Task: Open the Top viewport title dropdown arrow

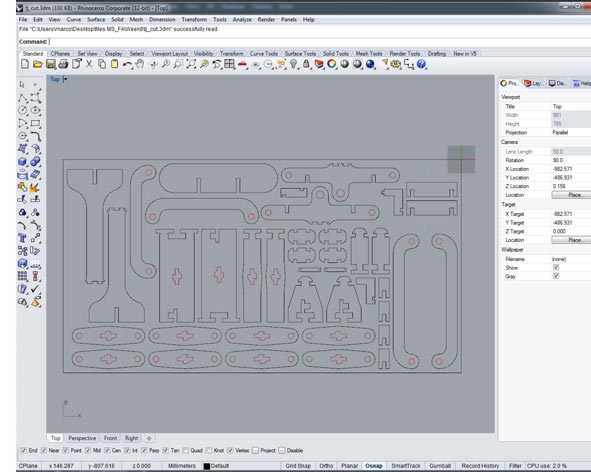Action: click(x=65, y=79)
